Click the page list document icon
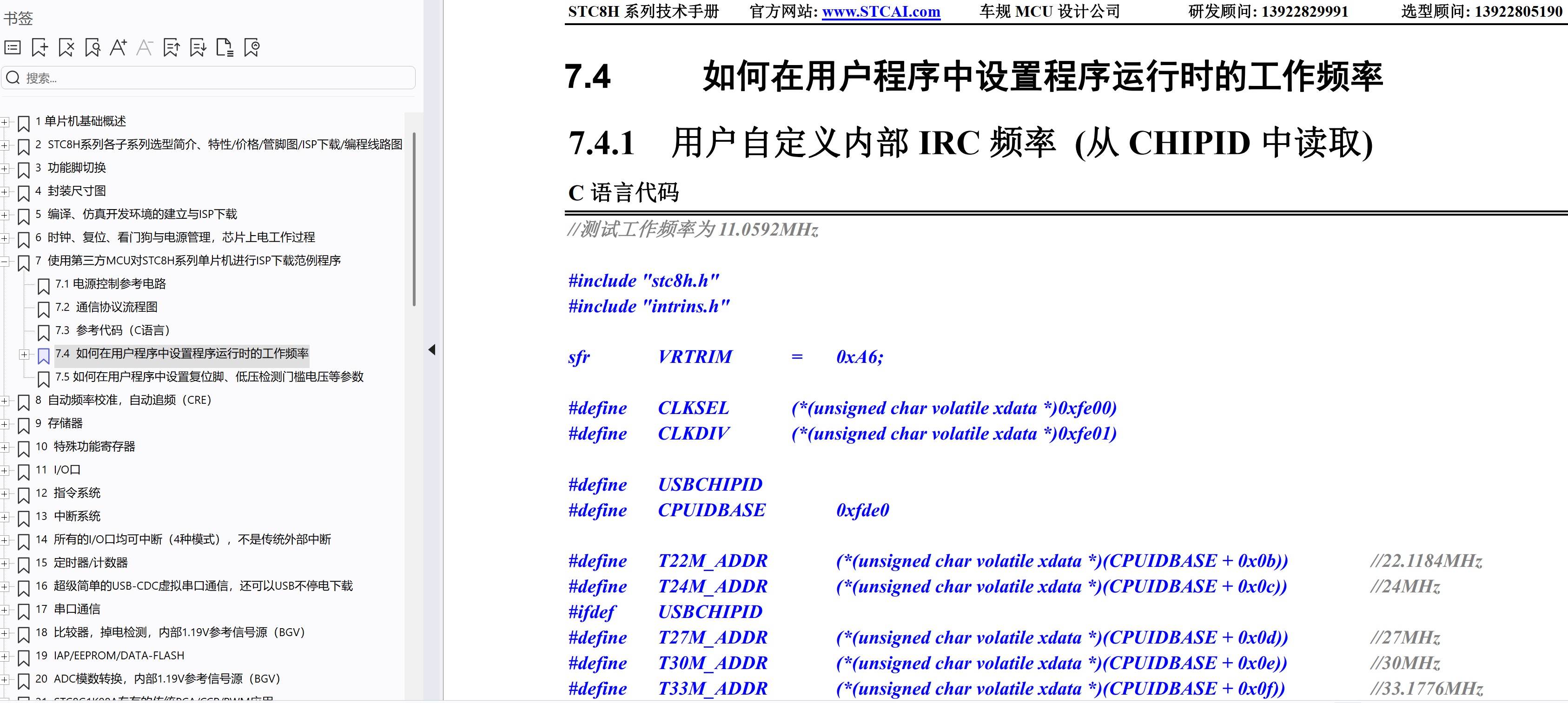 [x=225, y=47]
